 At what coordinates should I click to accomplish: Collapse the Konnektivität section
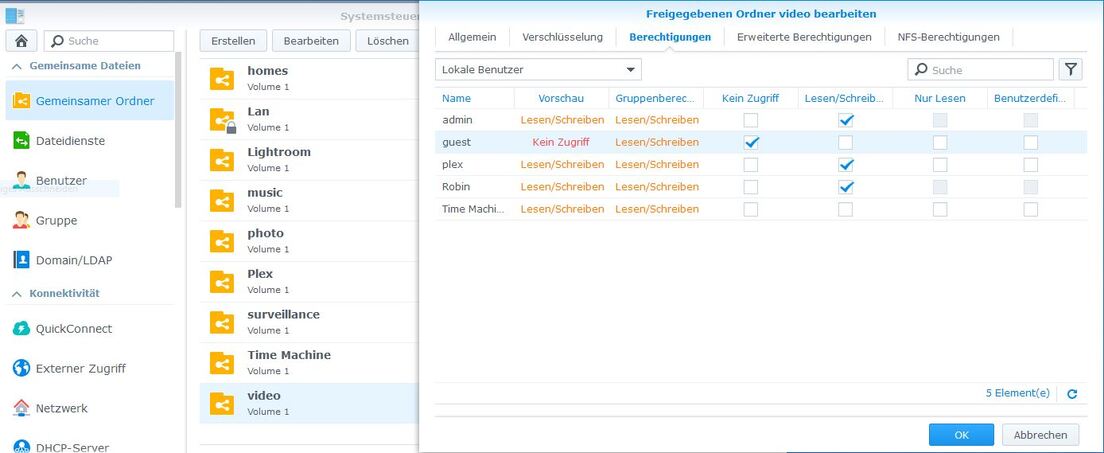click(17, 293)
